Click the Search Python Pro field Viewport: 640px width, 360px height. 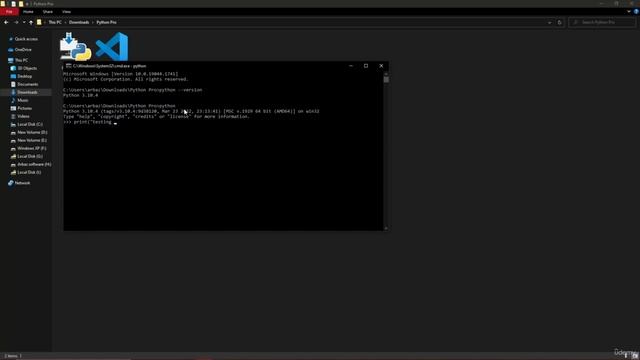click(602, 22)
